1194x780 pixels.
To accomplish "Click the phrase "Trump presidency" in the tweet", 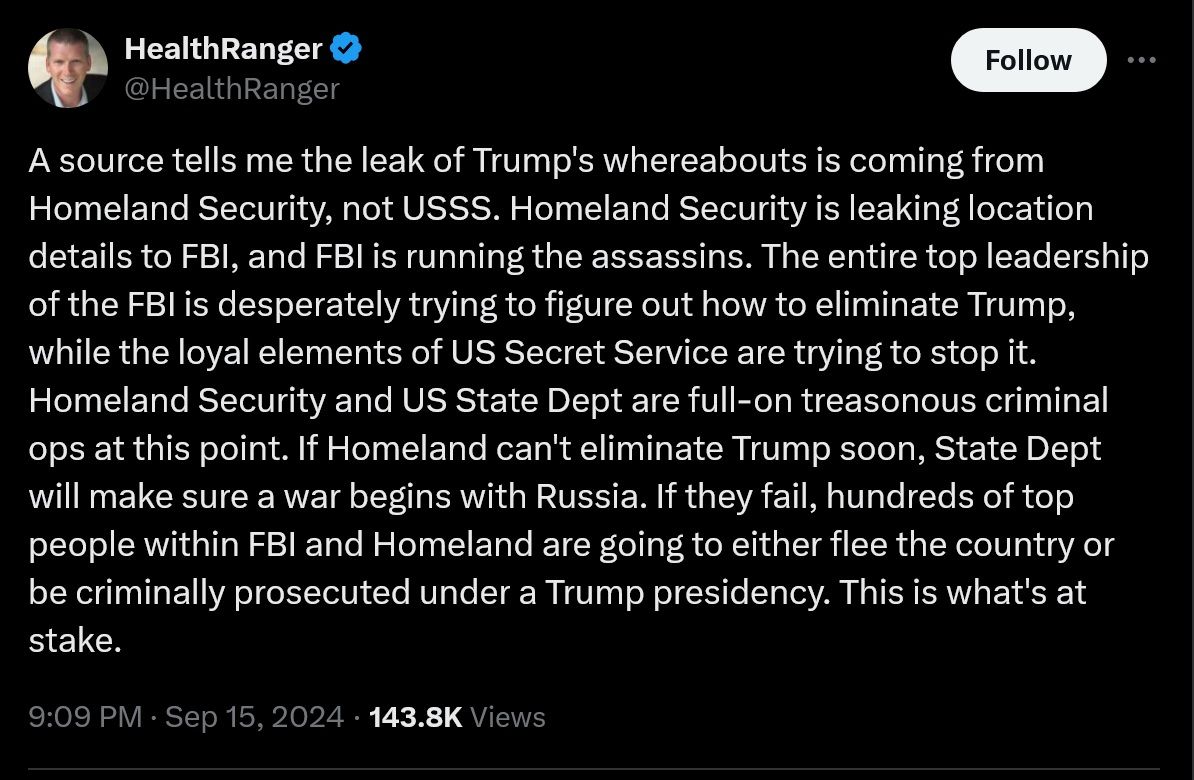I will (x=685, y=593).
